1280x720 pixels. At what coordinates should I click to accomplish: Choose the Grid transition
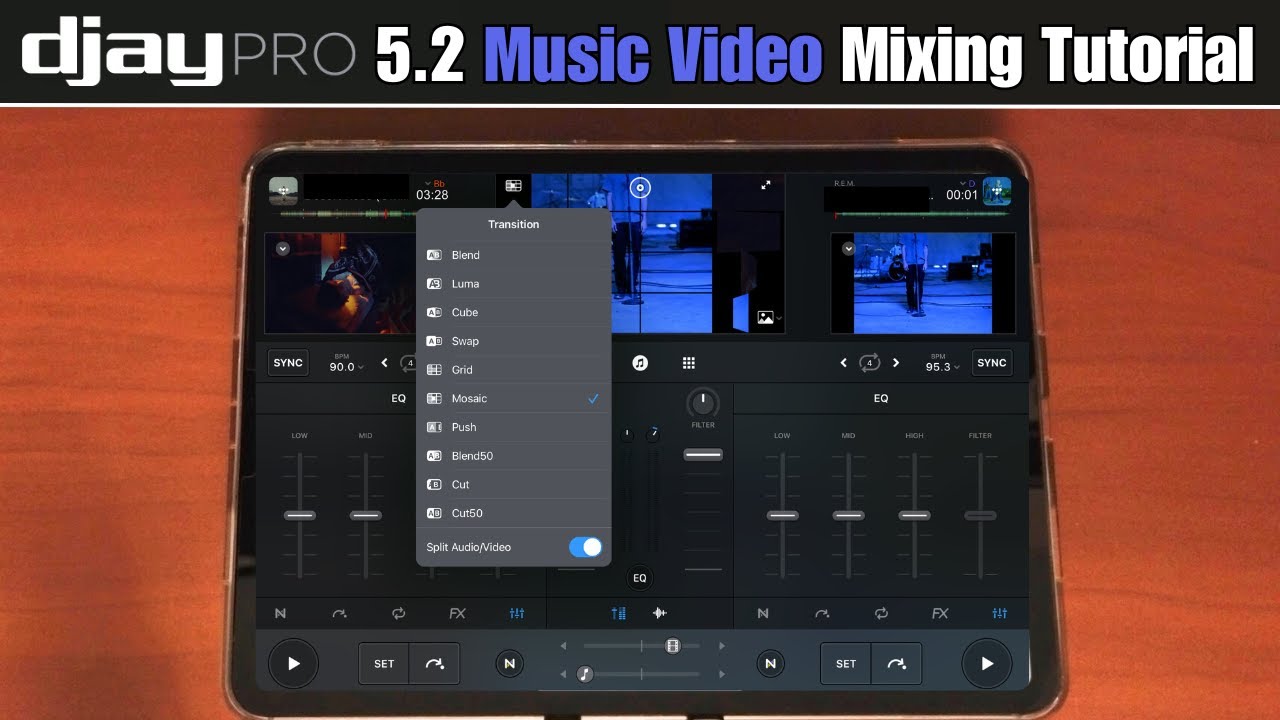pos(513,370)
